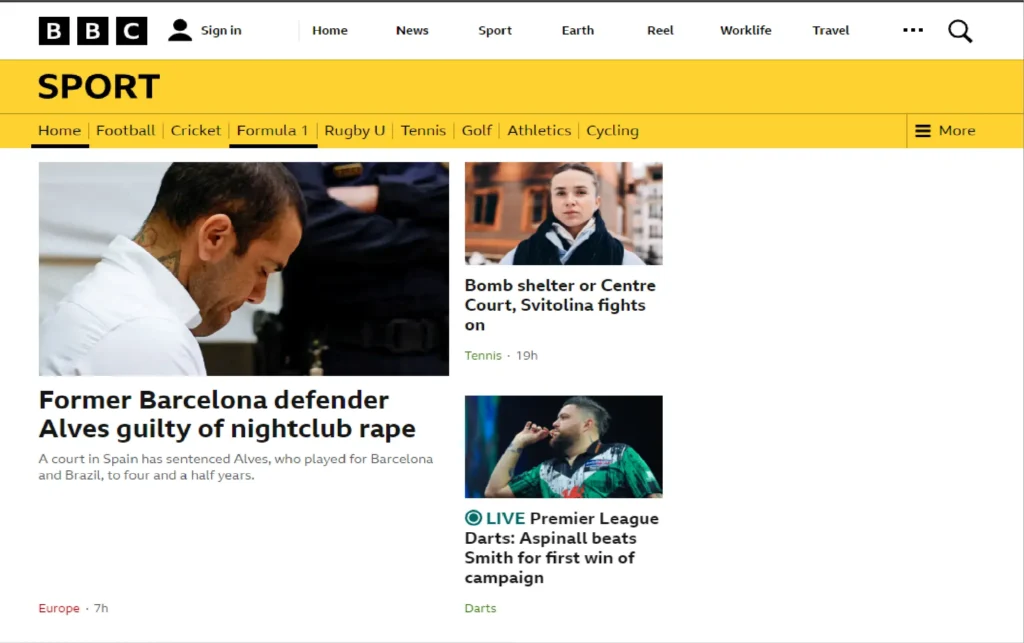Image resolution: width=1024 pixels, height=643 pixels.
Task: Open headline about former Barcelona defender Alves
Action: (x=227, y=415)
